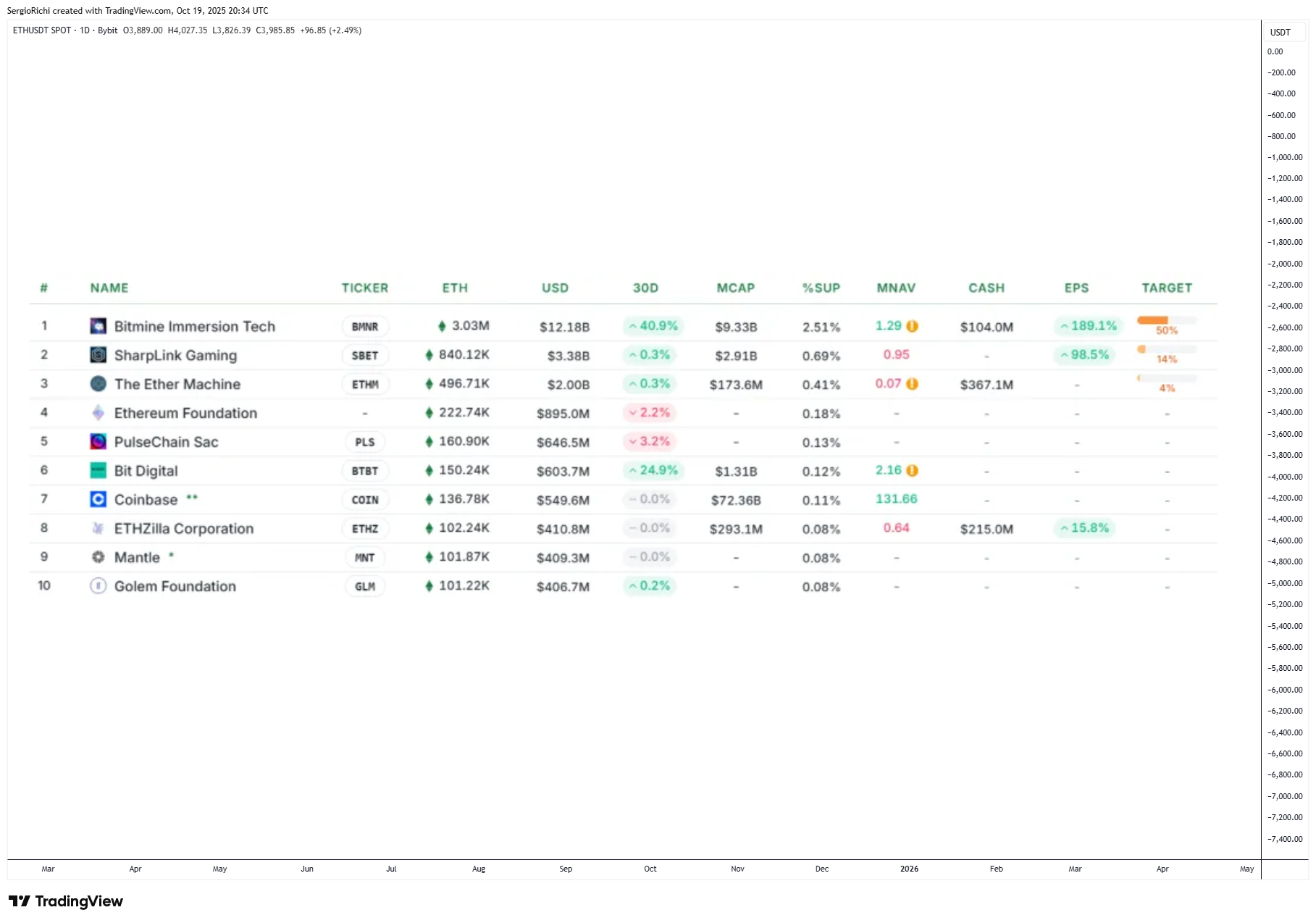The height and width of the screenshot is (923, 1316).
Task: Click the $12.18B USD value
Action: tap(564, 327)
